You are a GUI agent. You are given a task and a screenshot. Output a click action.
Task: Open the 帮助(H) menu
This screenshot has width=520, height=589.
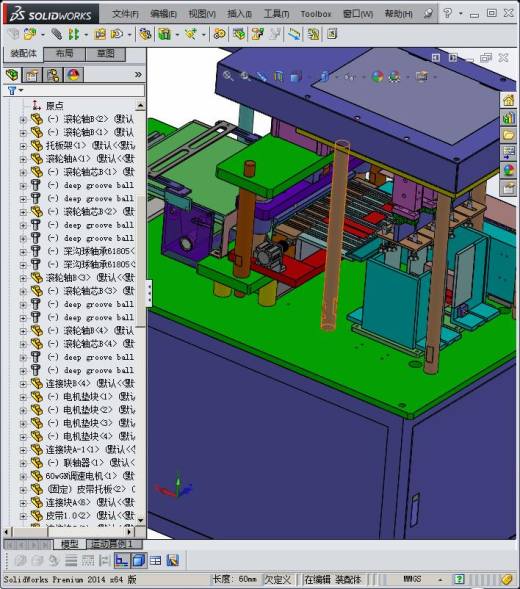point(399,14)
